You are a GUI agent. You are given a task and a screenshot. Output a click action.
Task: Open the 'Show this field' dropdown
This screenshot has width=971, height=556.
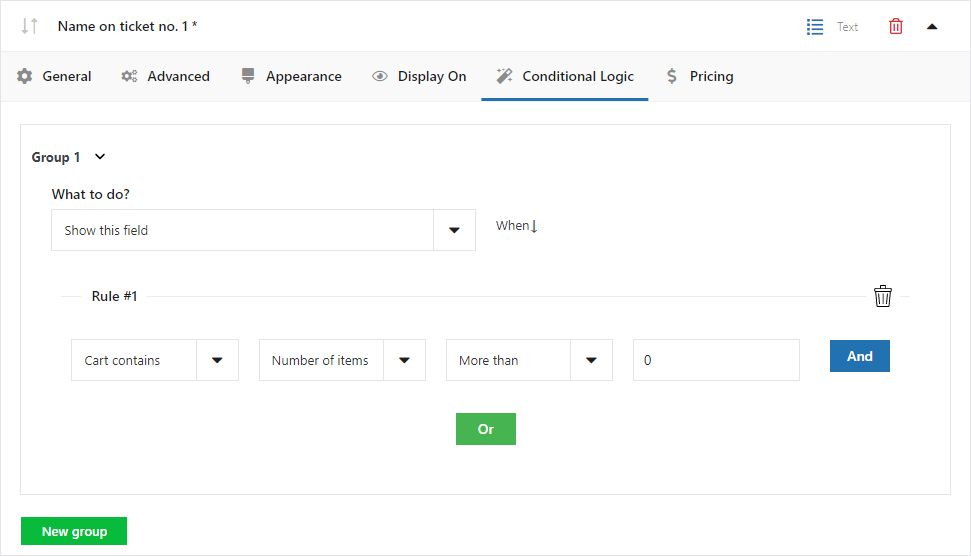263,230
